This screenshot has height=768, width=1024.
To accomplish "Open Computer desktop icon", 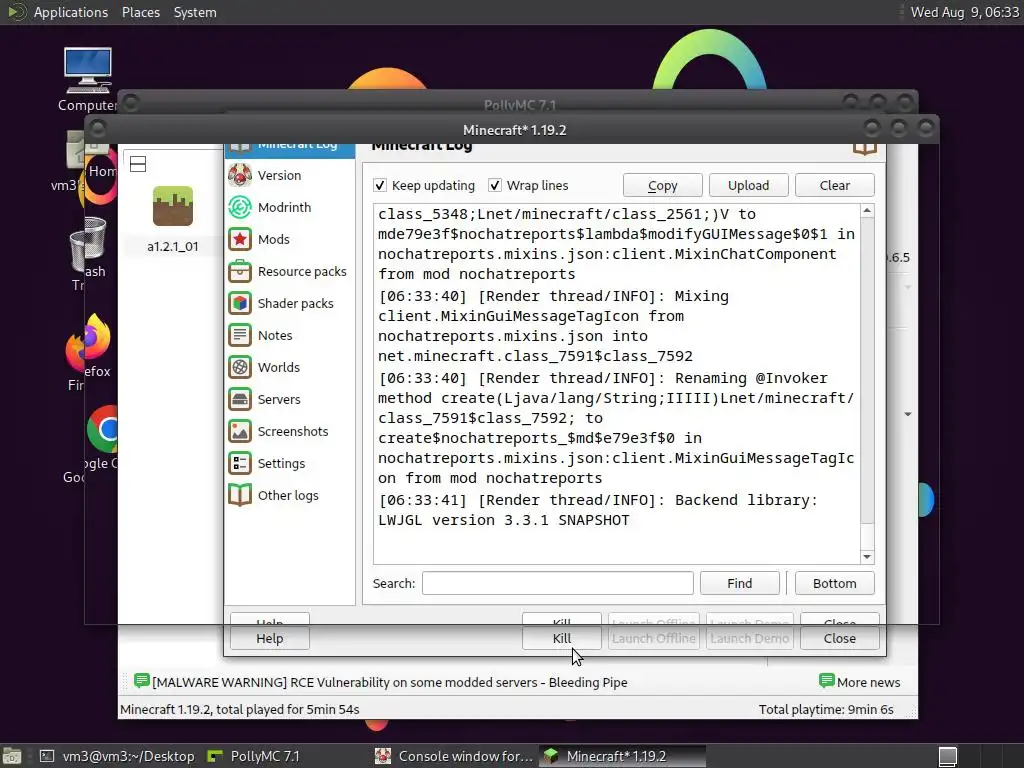I will click(88, 71).
